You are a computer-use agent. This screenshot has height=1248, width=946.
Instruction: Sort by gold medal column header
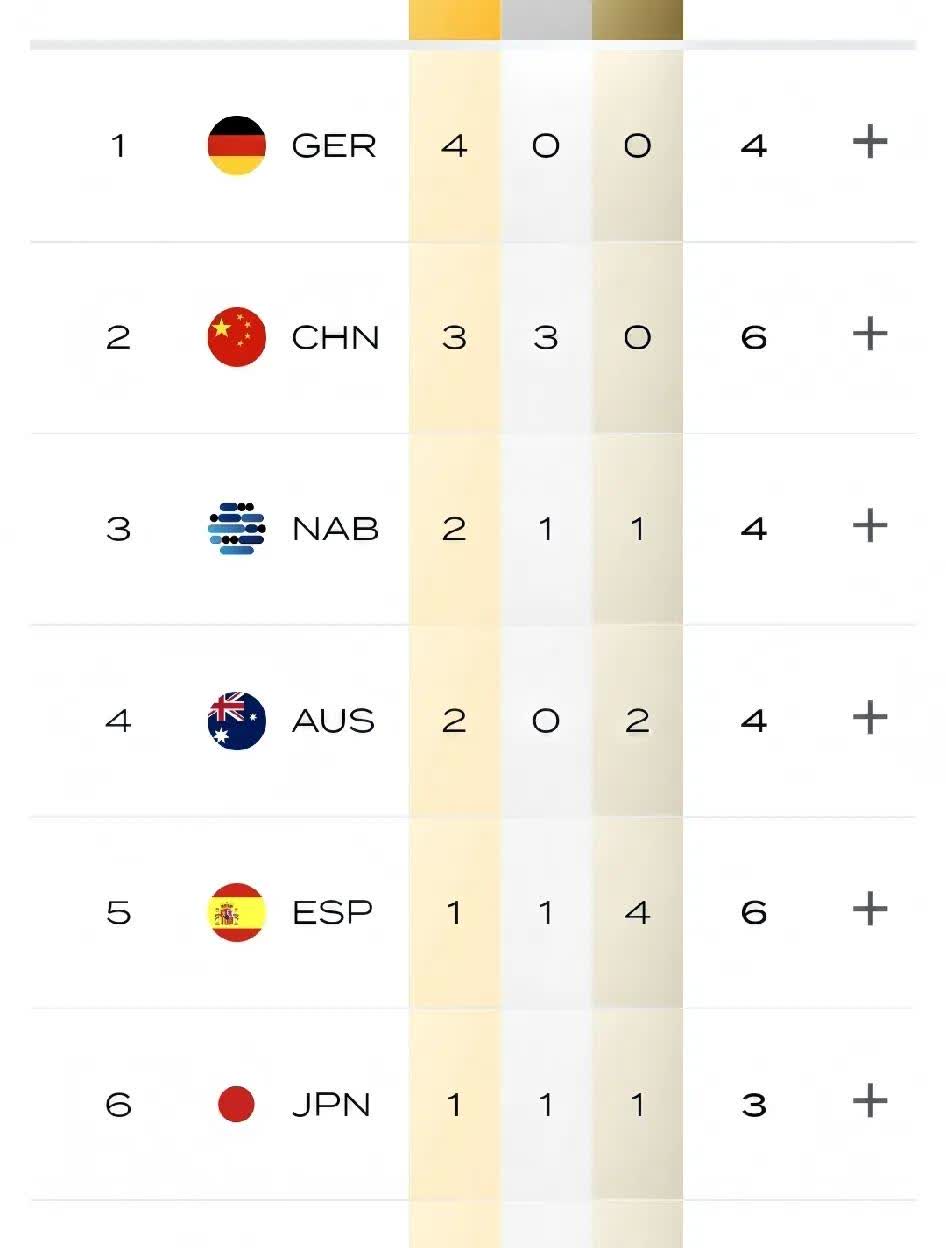(x=454, y=20)
